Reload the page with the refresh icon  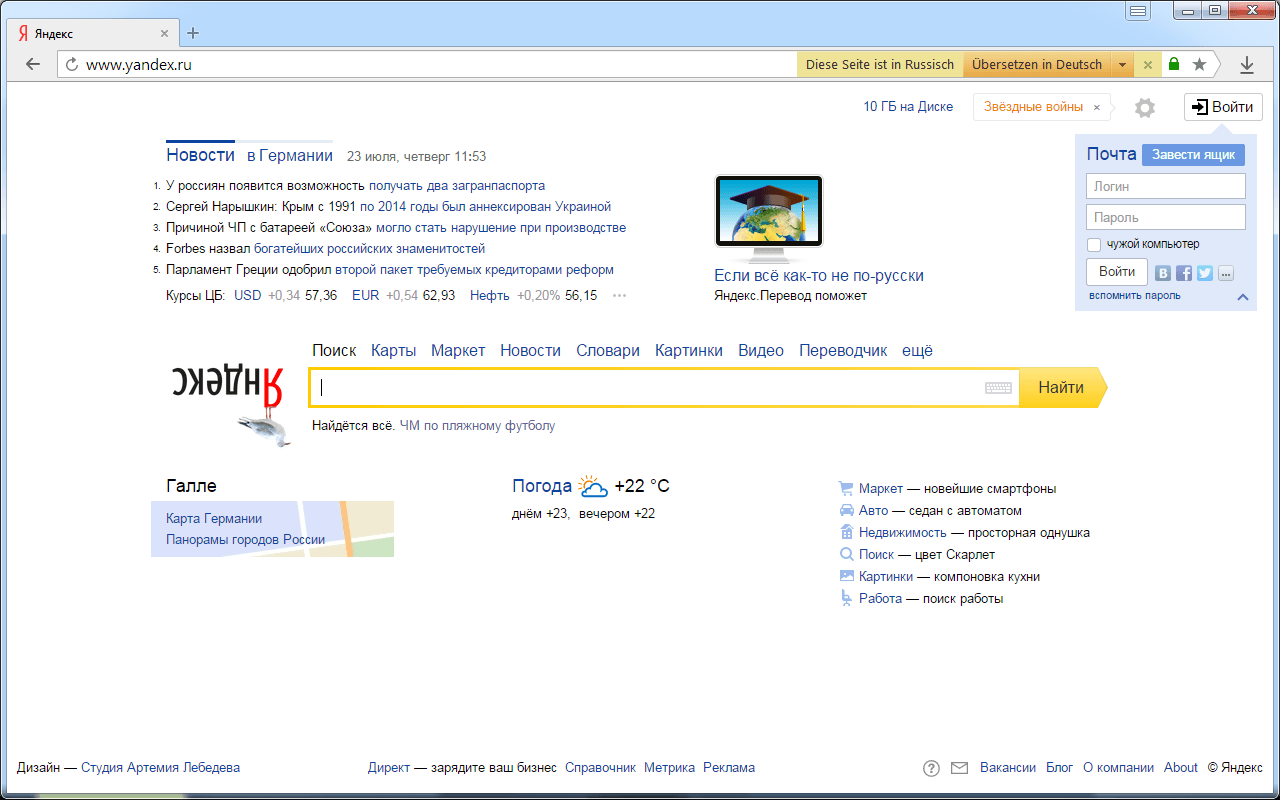pos(72,65)
